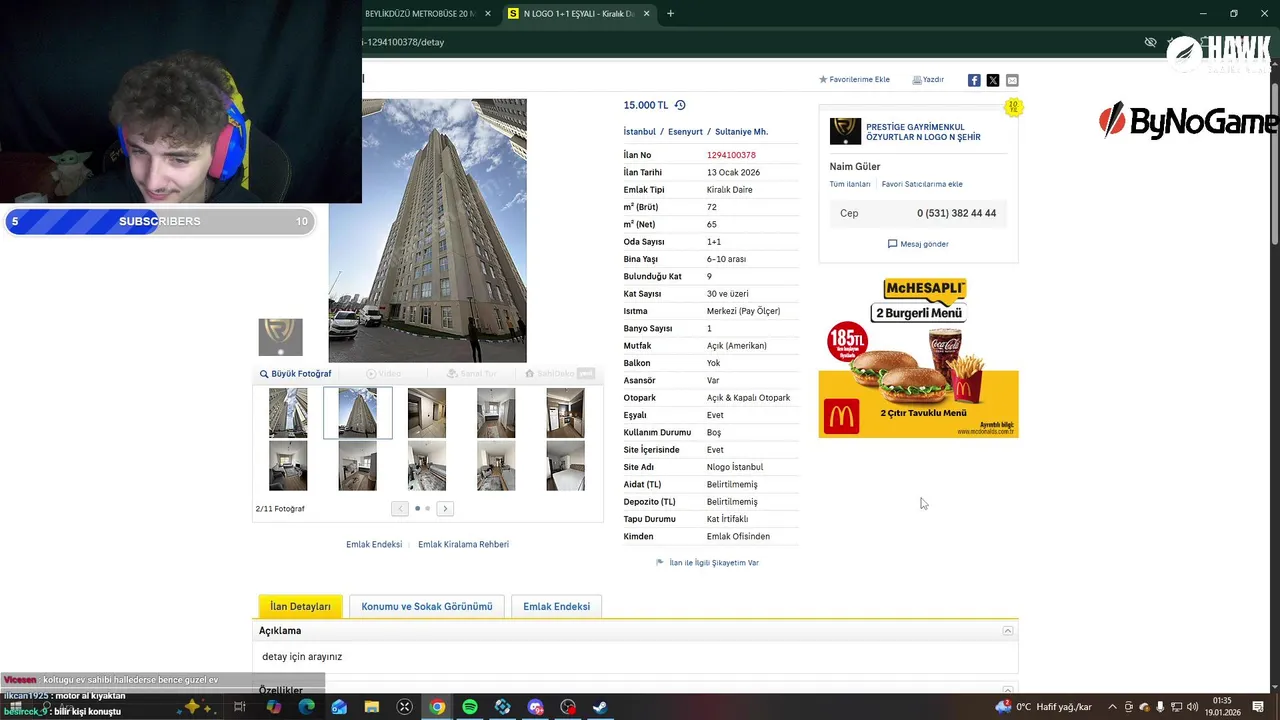
Task: Open Spotify from the taskbar
Action: [470, 707]
